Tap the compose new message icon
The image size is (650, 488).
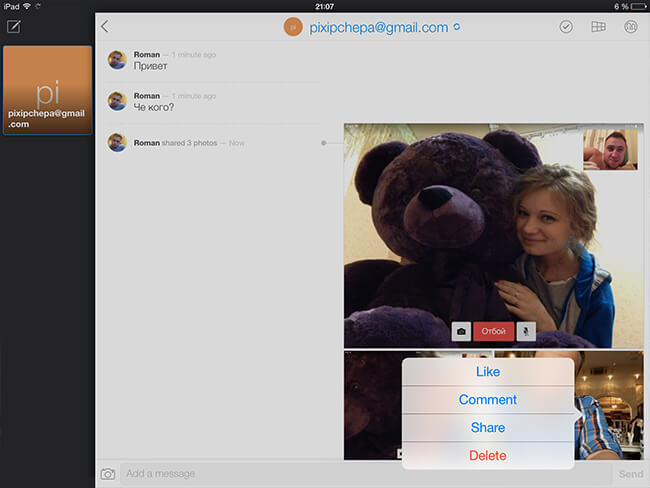coord(13,27)
